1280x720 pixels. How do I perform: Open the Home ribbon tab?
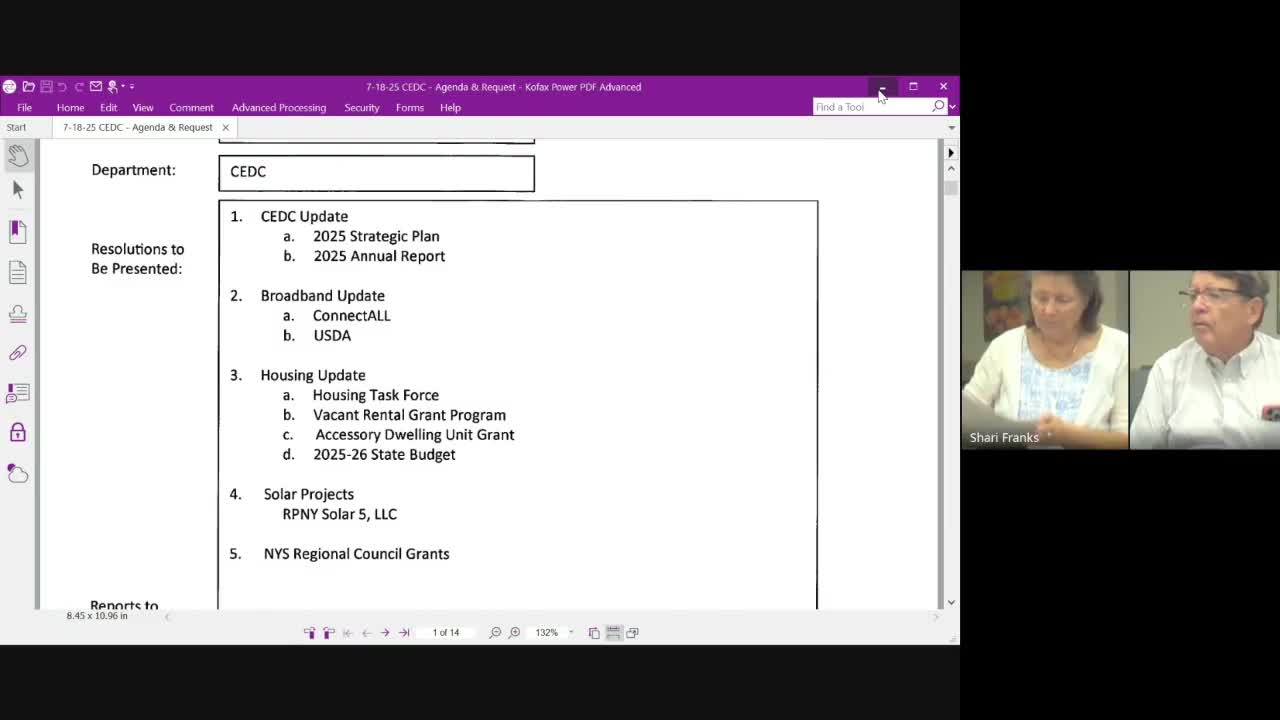coord(70,107)
